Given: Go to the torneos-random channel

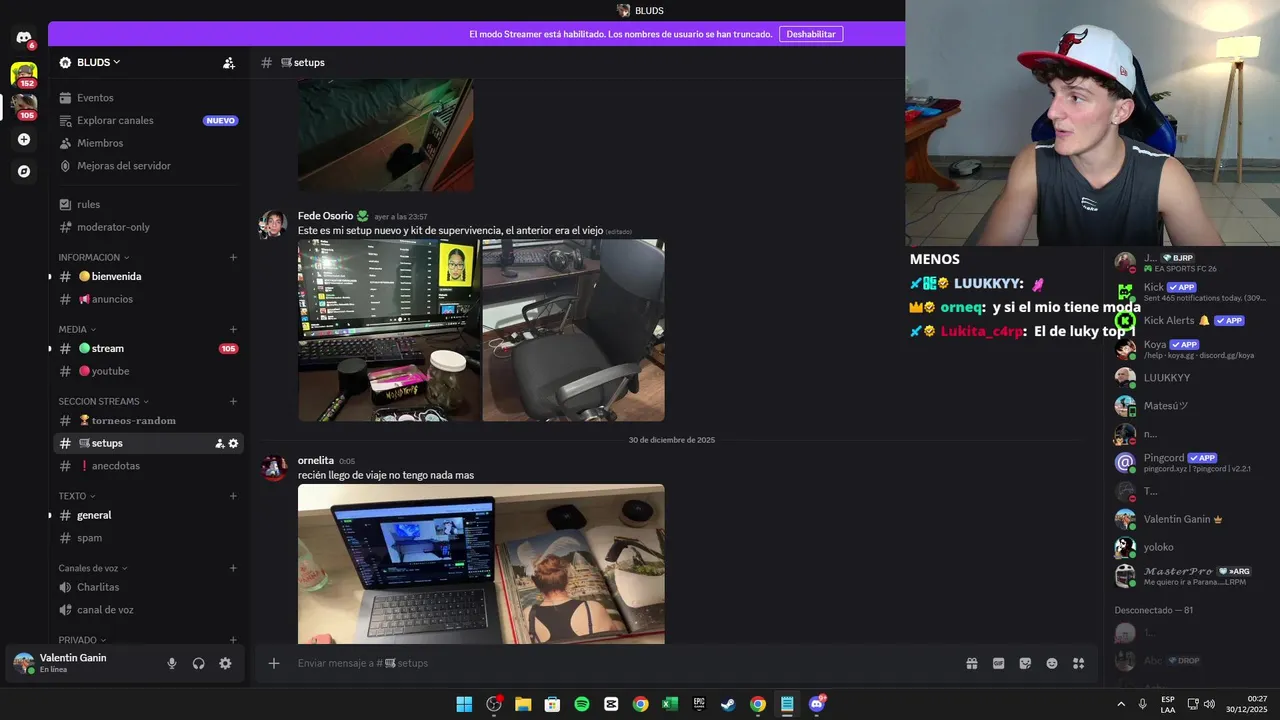Looking at the screenshot, I should click(x=148, y=420).
